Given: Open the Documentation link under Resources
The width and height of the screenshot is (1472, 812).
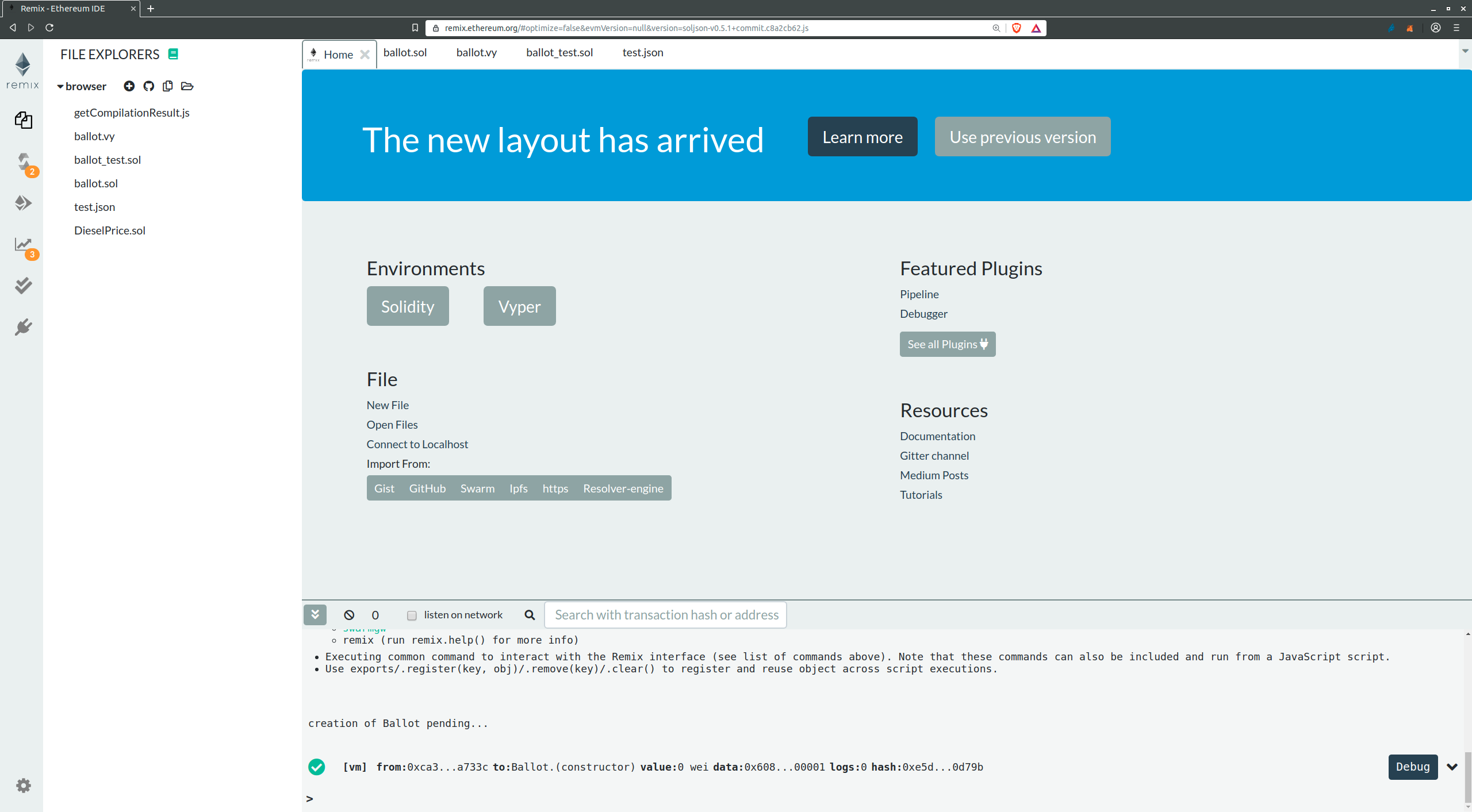Looking at the screenshot, I should pos(937,436).
